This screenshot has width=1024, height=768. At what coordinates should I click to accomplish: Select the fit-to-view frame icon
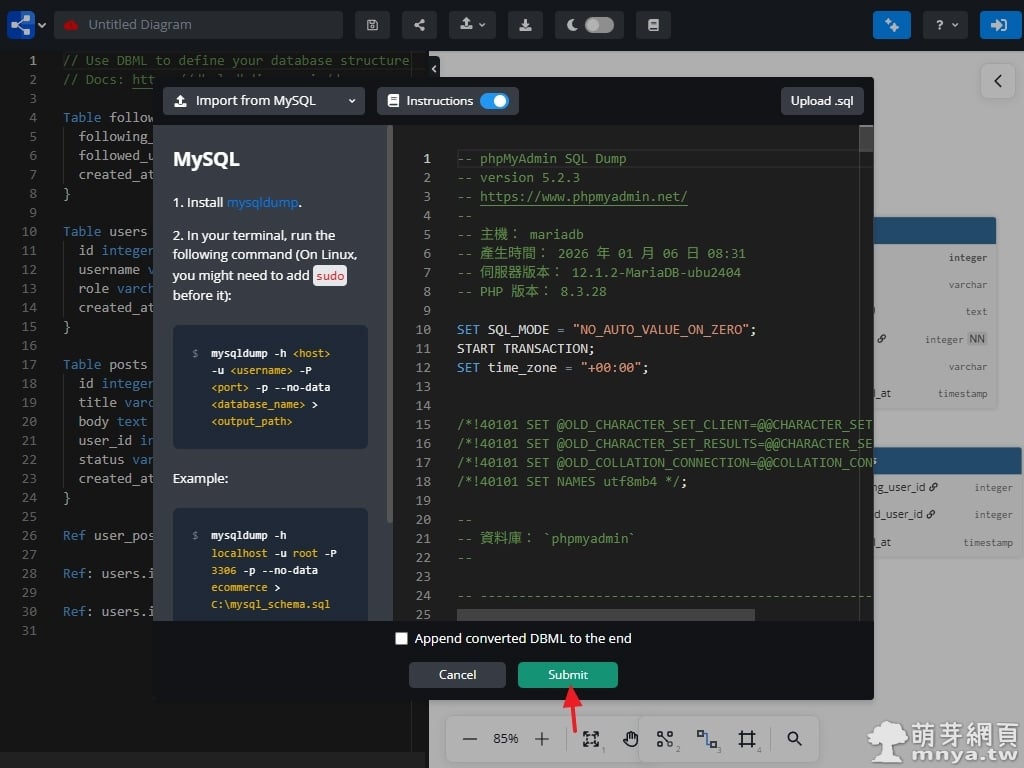pyautogui.click(x=591, y=739)
